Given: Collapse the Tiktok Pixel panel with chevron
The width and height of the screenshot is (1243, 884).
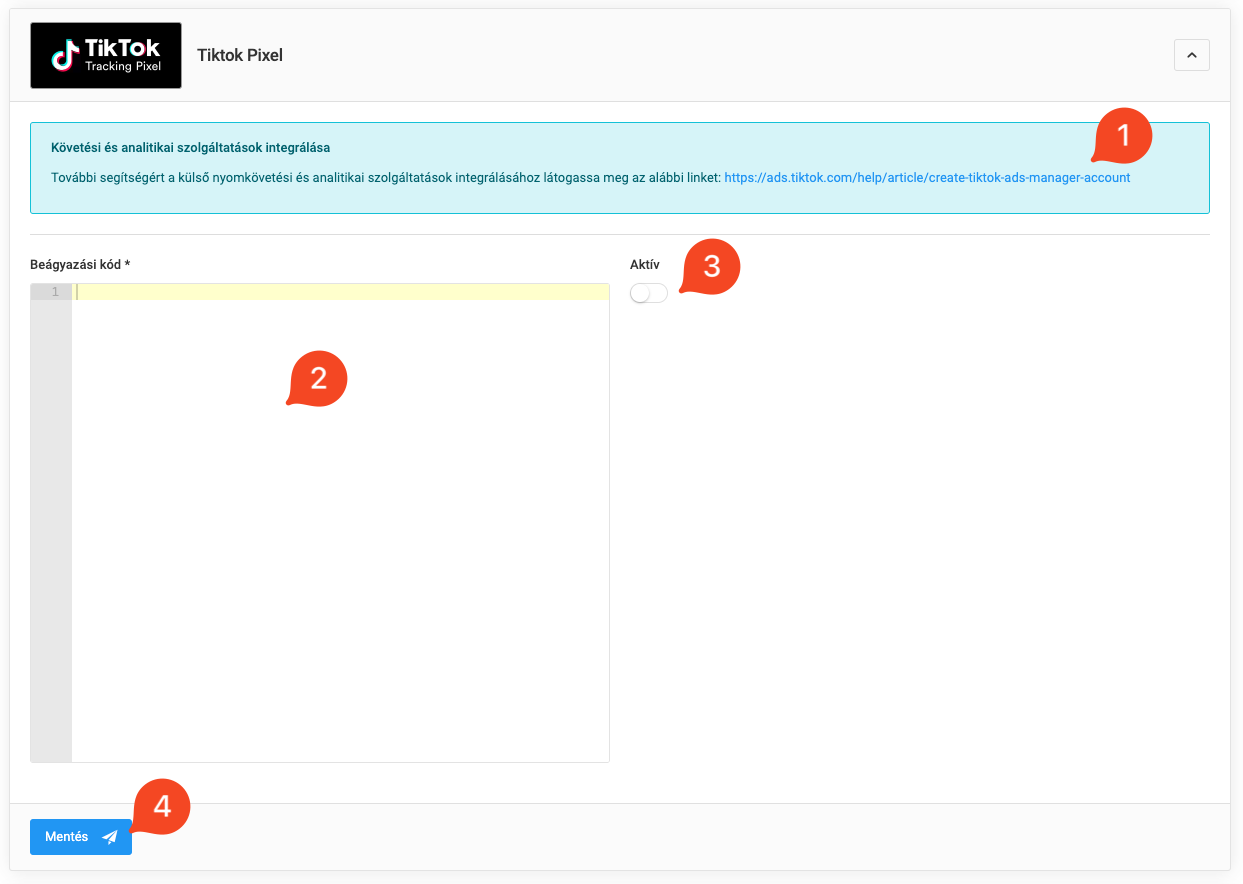Looking at the screenshot, I should [x=1191, y=55].
